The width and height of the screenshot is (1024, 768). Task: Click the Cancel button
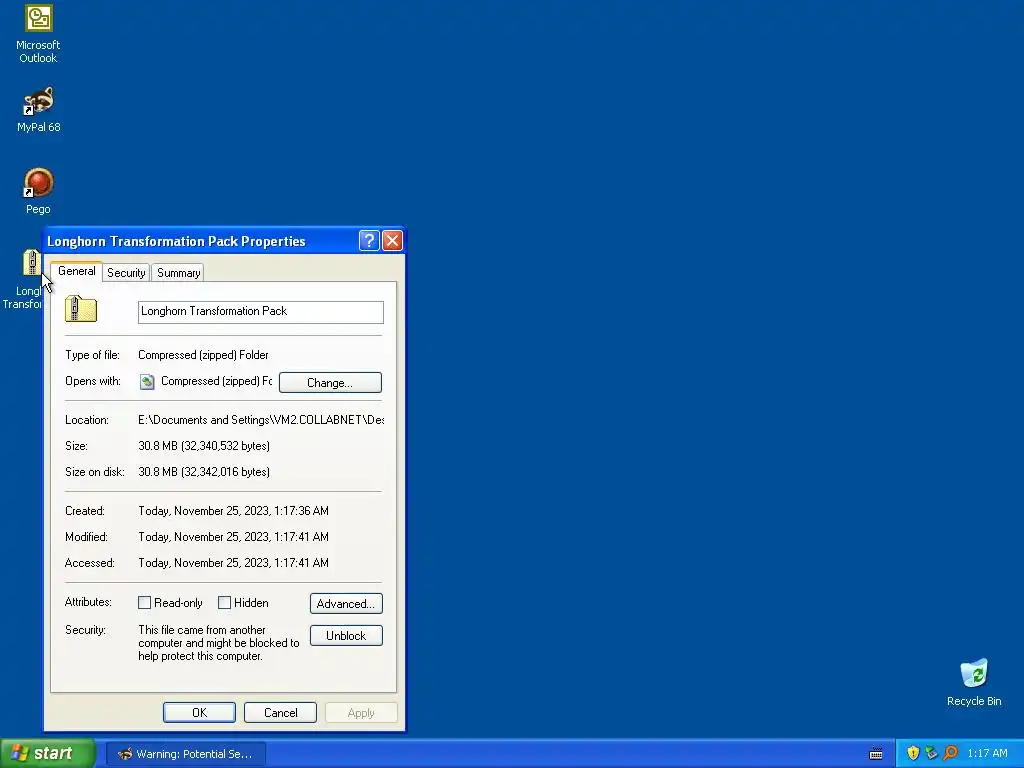(x=280, y=712)
